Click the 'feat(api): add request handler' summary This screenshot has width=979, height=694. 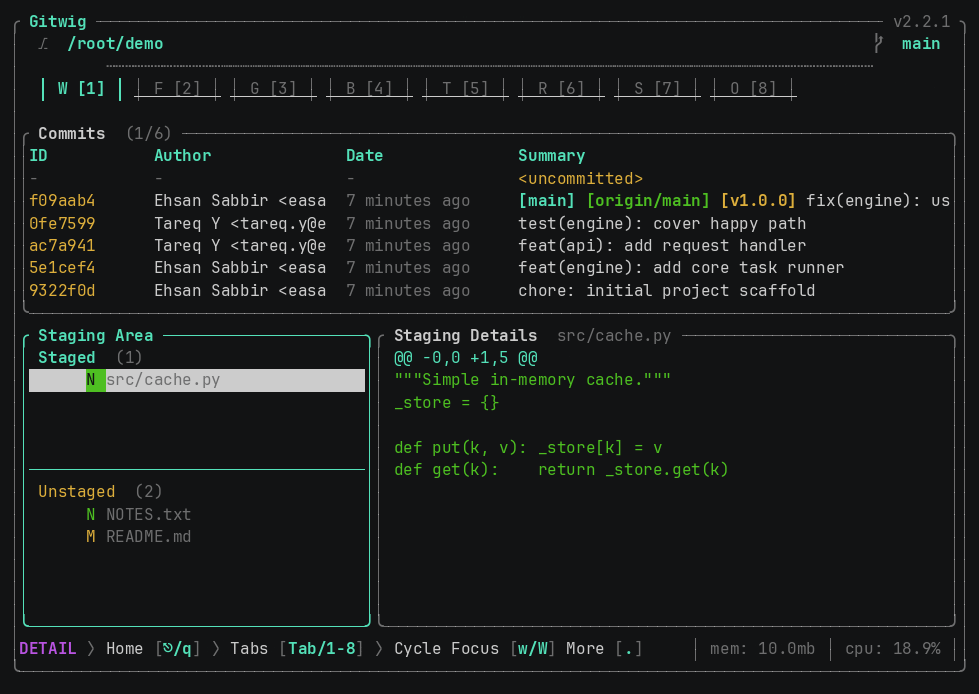(662, 245)
